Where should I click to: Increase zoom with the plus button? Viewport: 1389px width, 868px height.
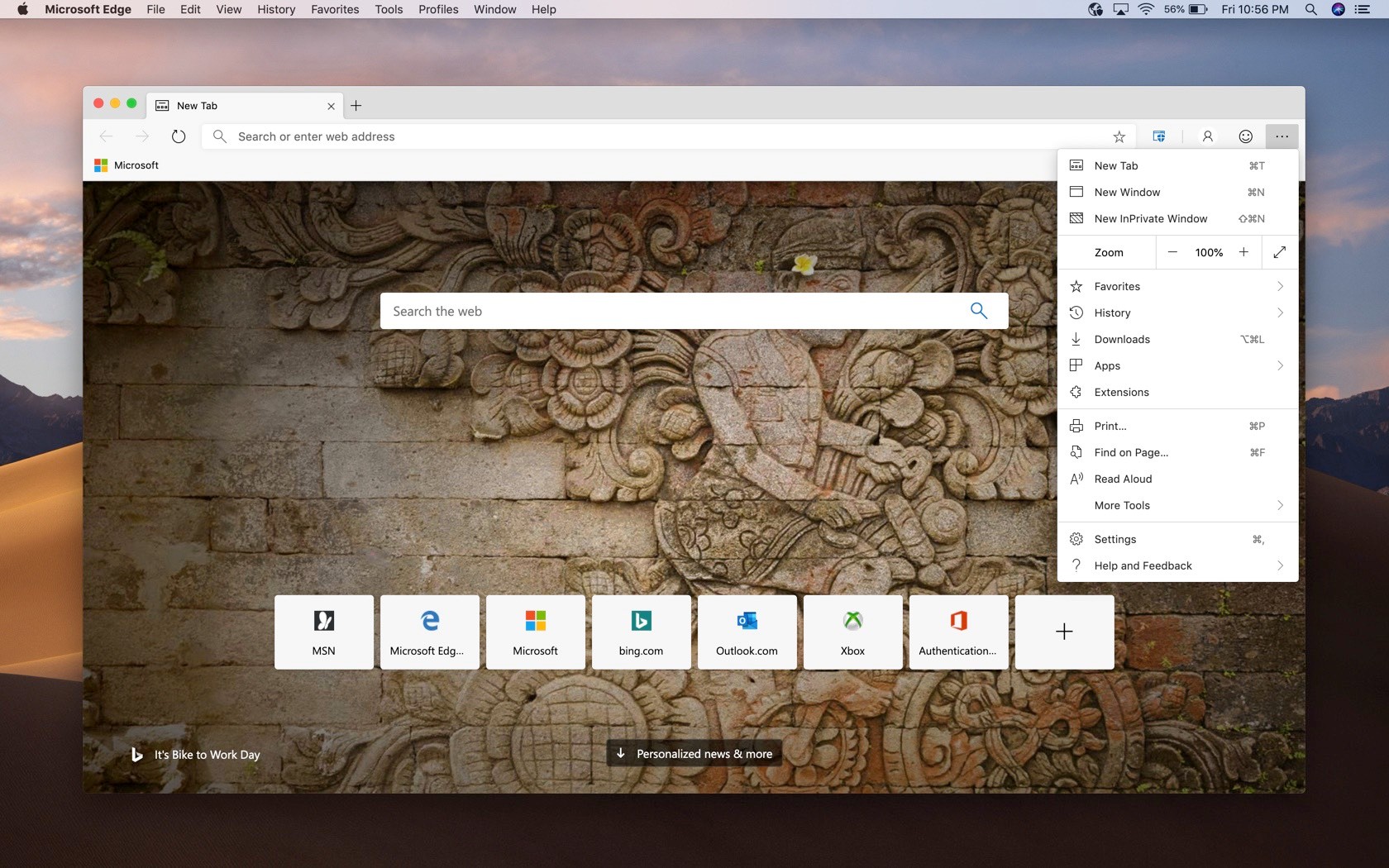(1243, 253)
